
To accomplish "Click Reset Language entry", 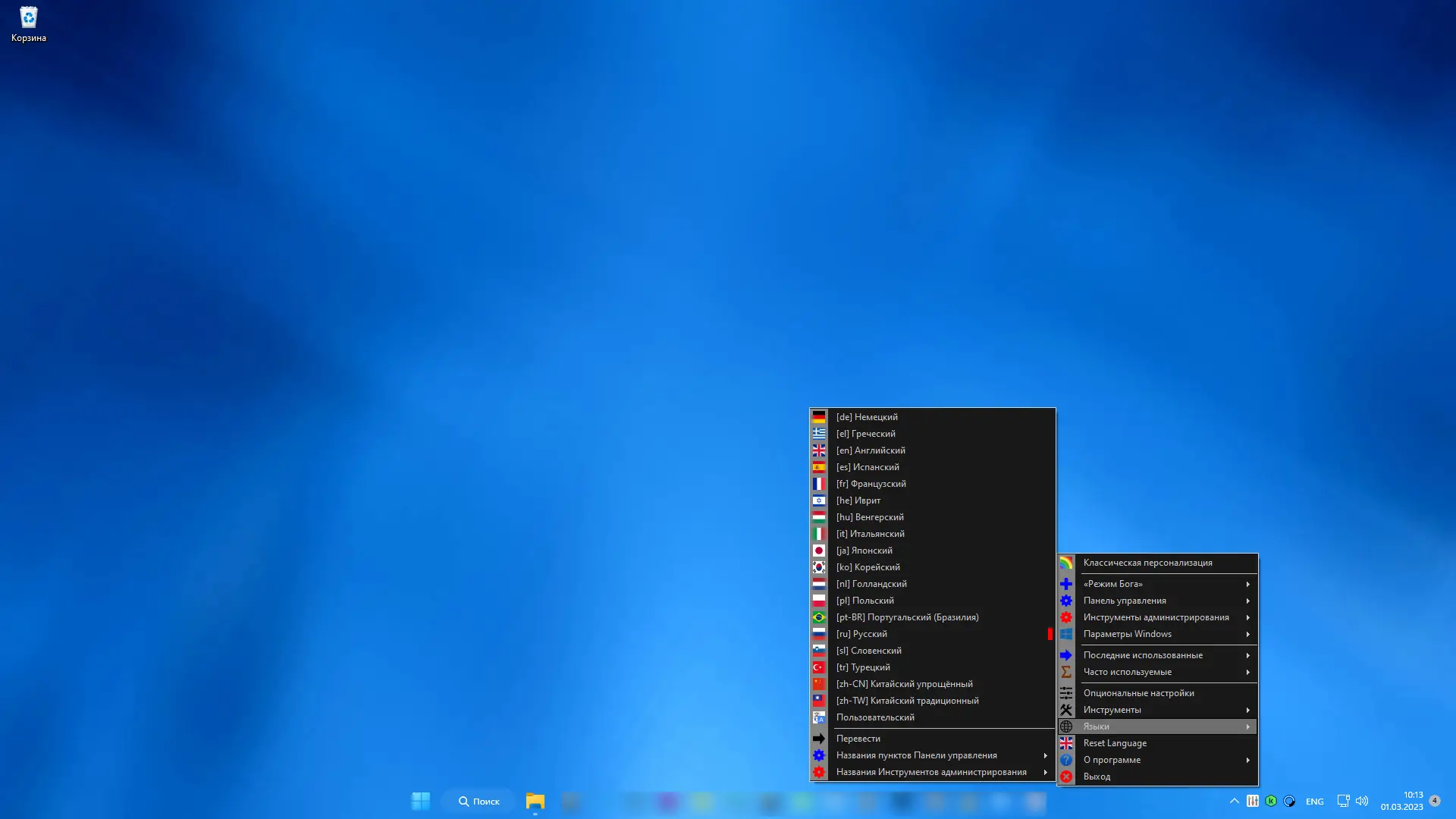I will tap(1115, 743).
